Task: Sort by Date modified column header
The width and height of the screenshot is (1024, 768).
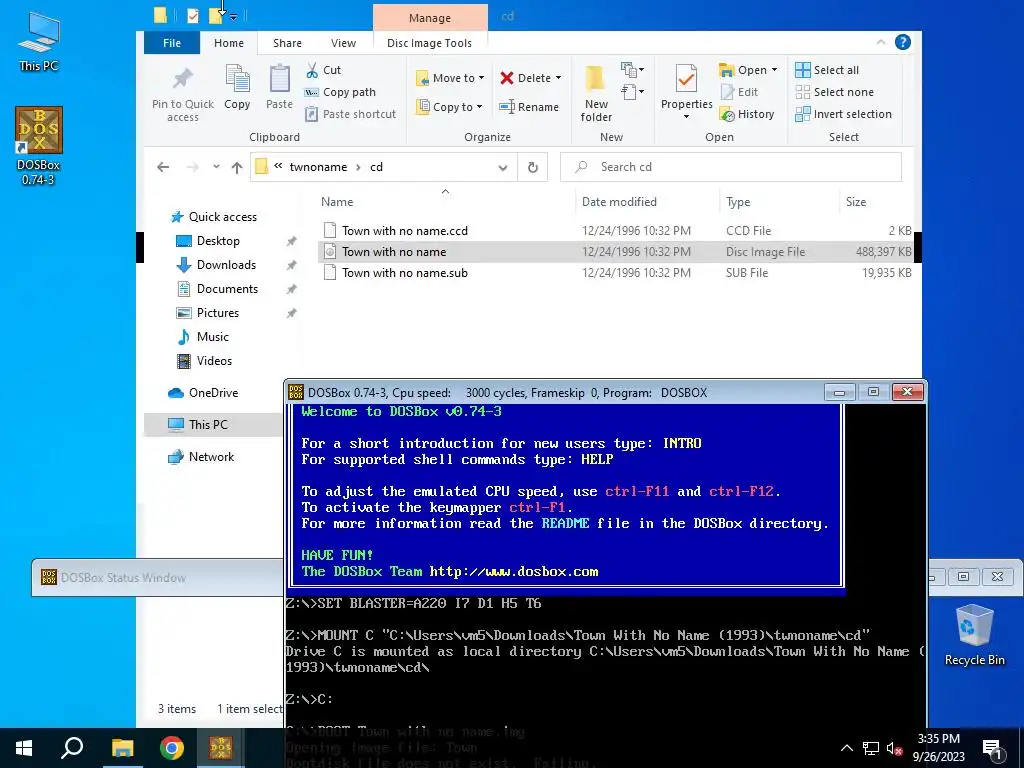Action: click(x=619, y=202)
